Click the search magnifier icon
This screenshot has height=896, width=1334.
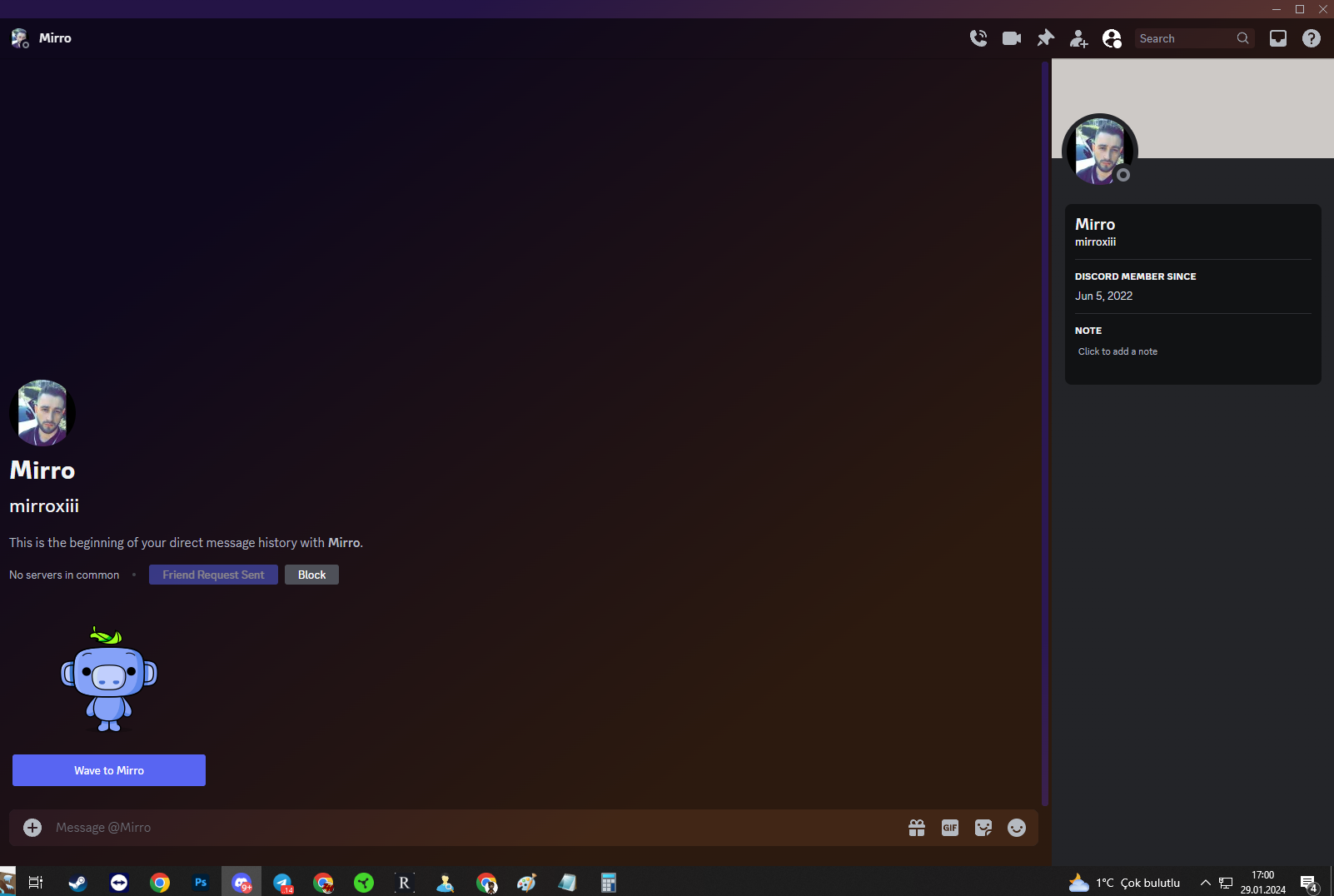coord(1242,38)
